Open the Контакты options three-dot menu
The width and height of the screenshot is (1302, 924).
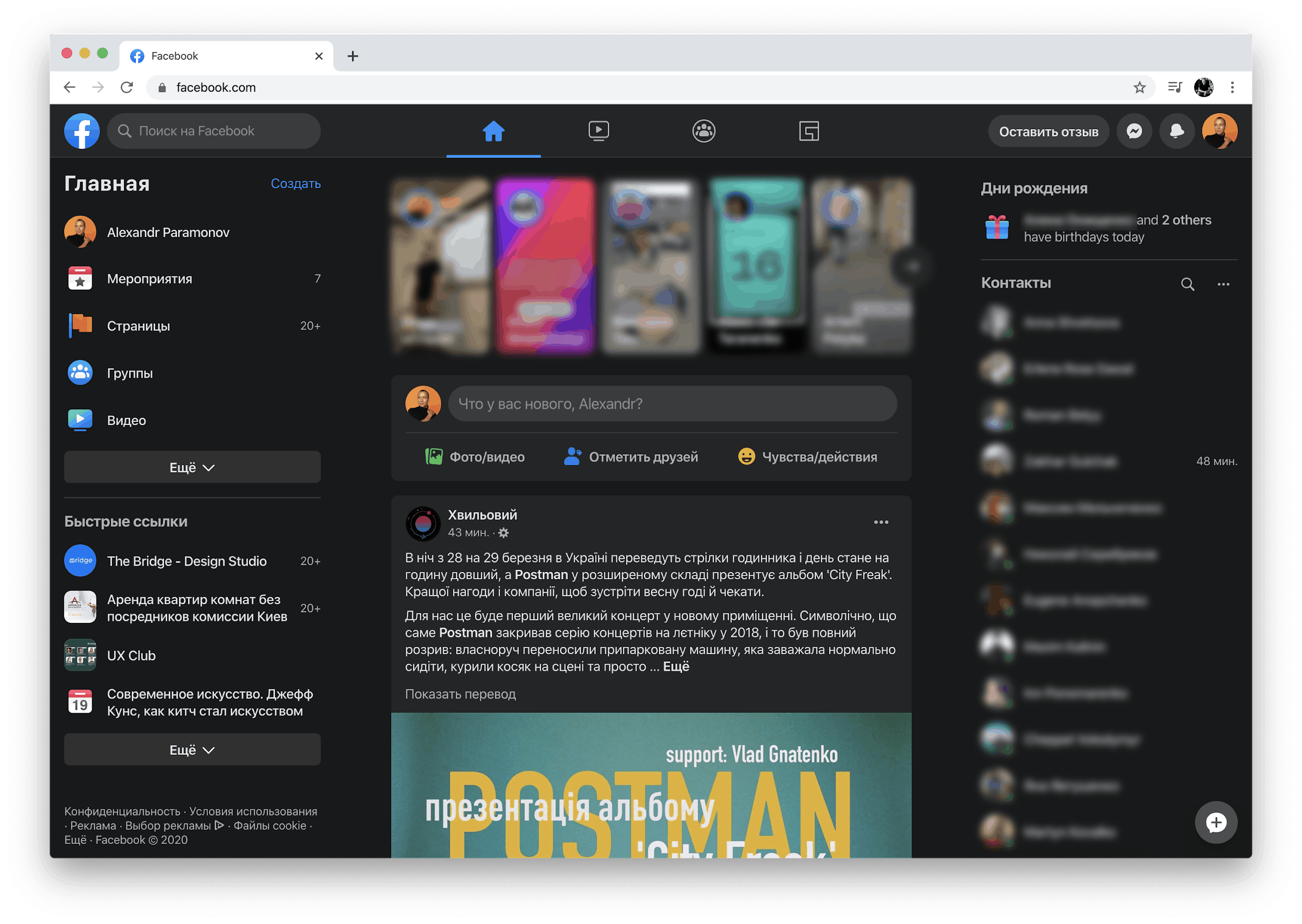click(x=1223, y=284)
